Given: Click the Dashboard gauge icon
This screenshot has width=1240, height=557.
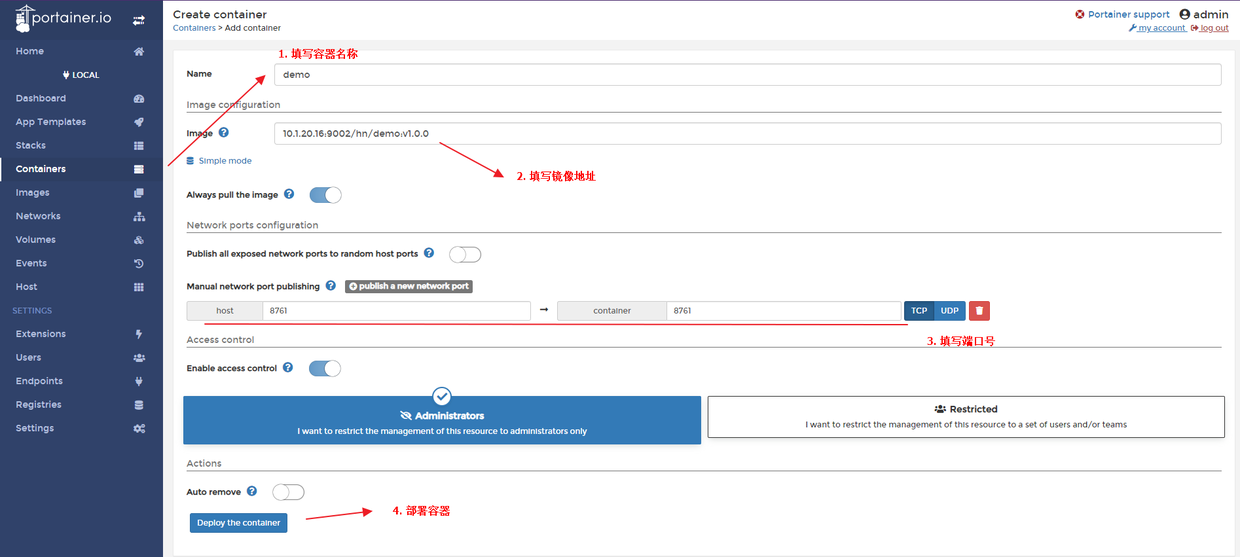Looking at the screenshot, I should pyautogui.click(x=139, y=98).
